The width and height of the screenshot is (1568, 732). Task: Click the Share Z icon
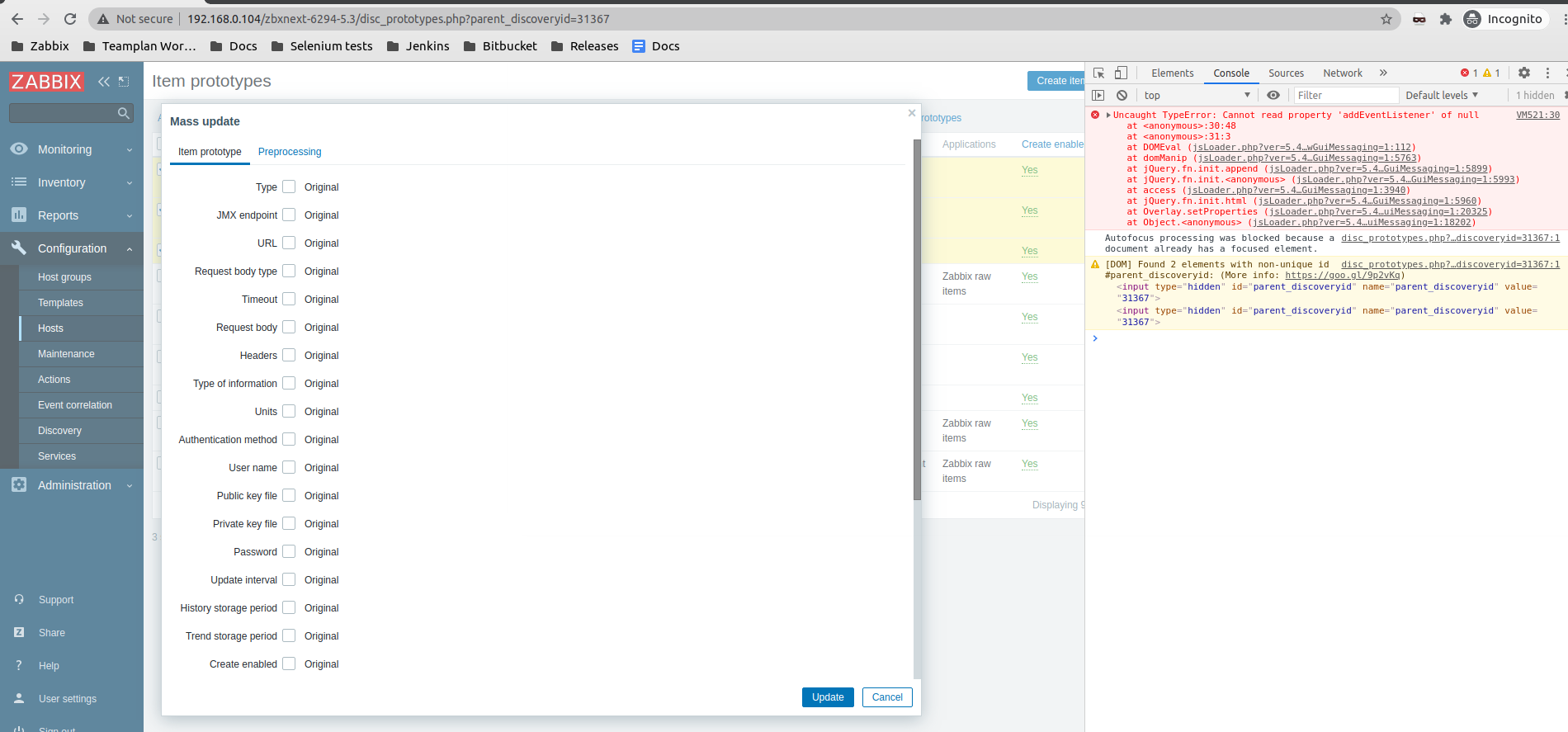coord(19,633)
